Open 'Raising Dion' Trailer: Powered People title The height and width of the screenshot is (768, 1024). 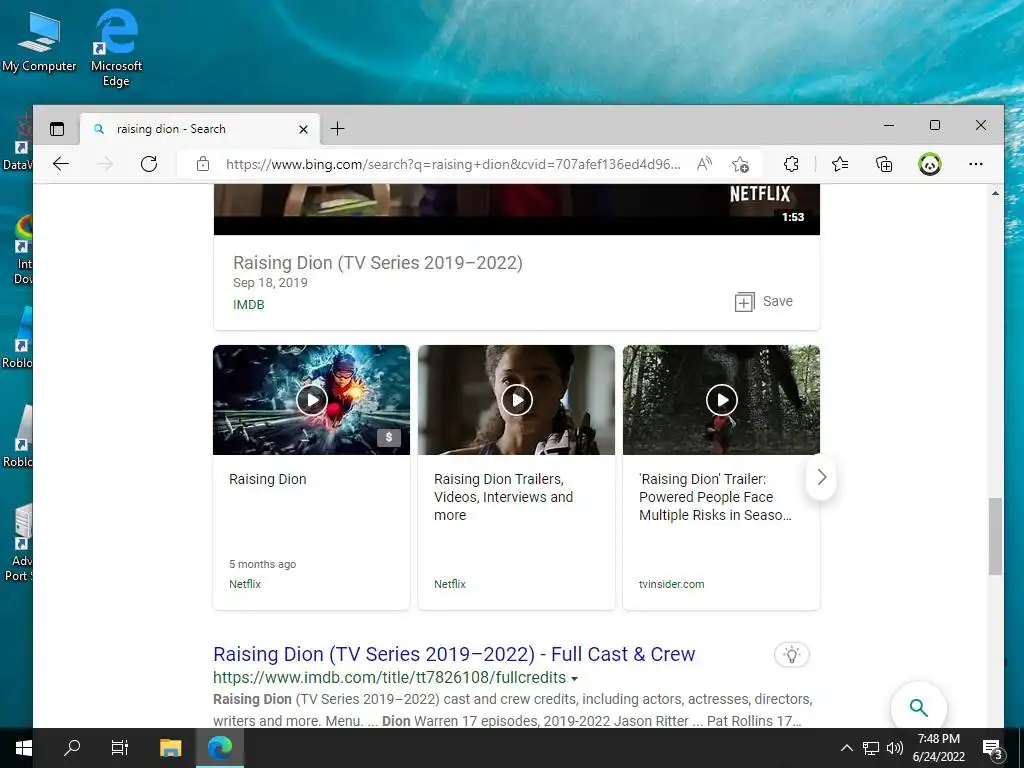coord(715,497)
